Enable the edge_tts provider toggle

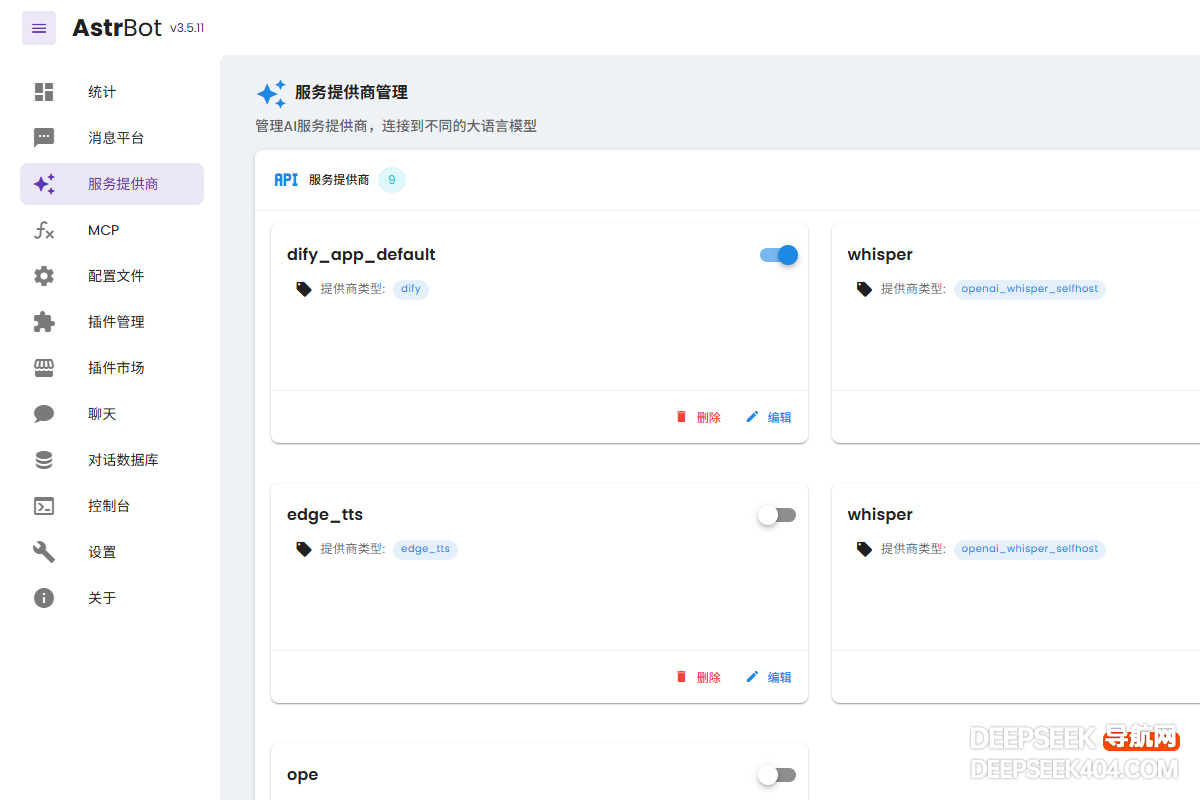(777, 515)
